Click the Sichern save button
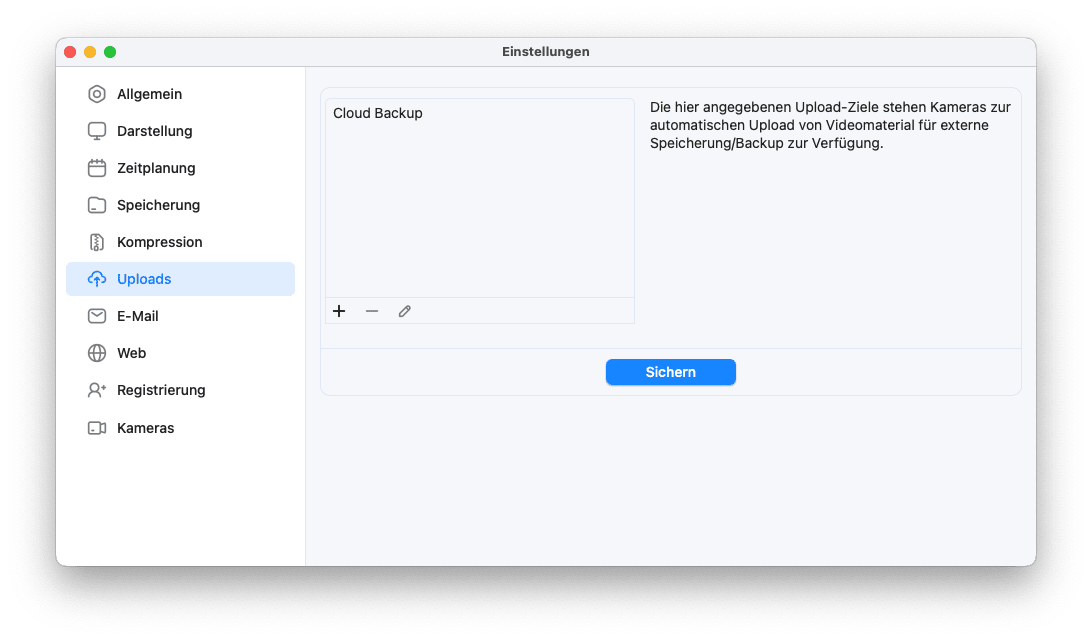The width and height of the screenshot is (1092, 640). click(x=670, y=371)
